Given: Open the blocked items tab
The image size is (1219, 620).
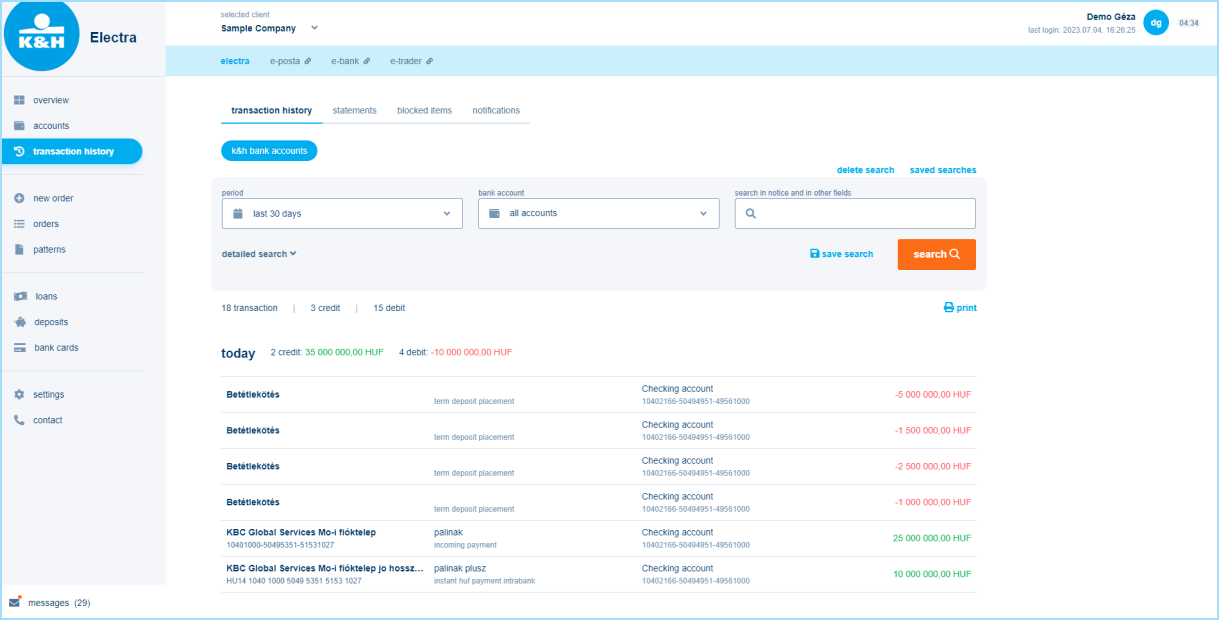Looking at the screenshot, I should [x=424, y=110].
